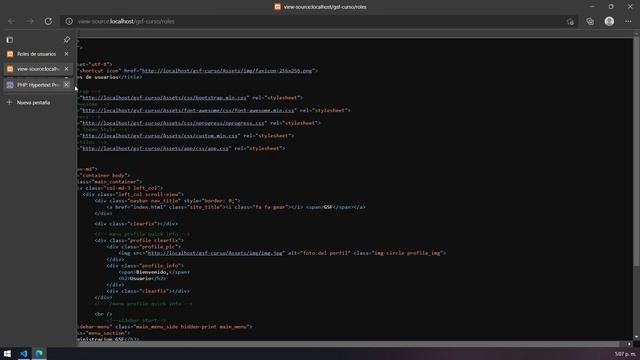Close the PHP: Hypertext tab

[x=67, y=85]
